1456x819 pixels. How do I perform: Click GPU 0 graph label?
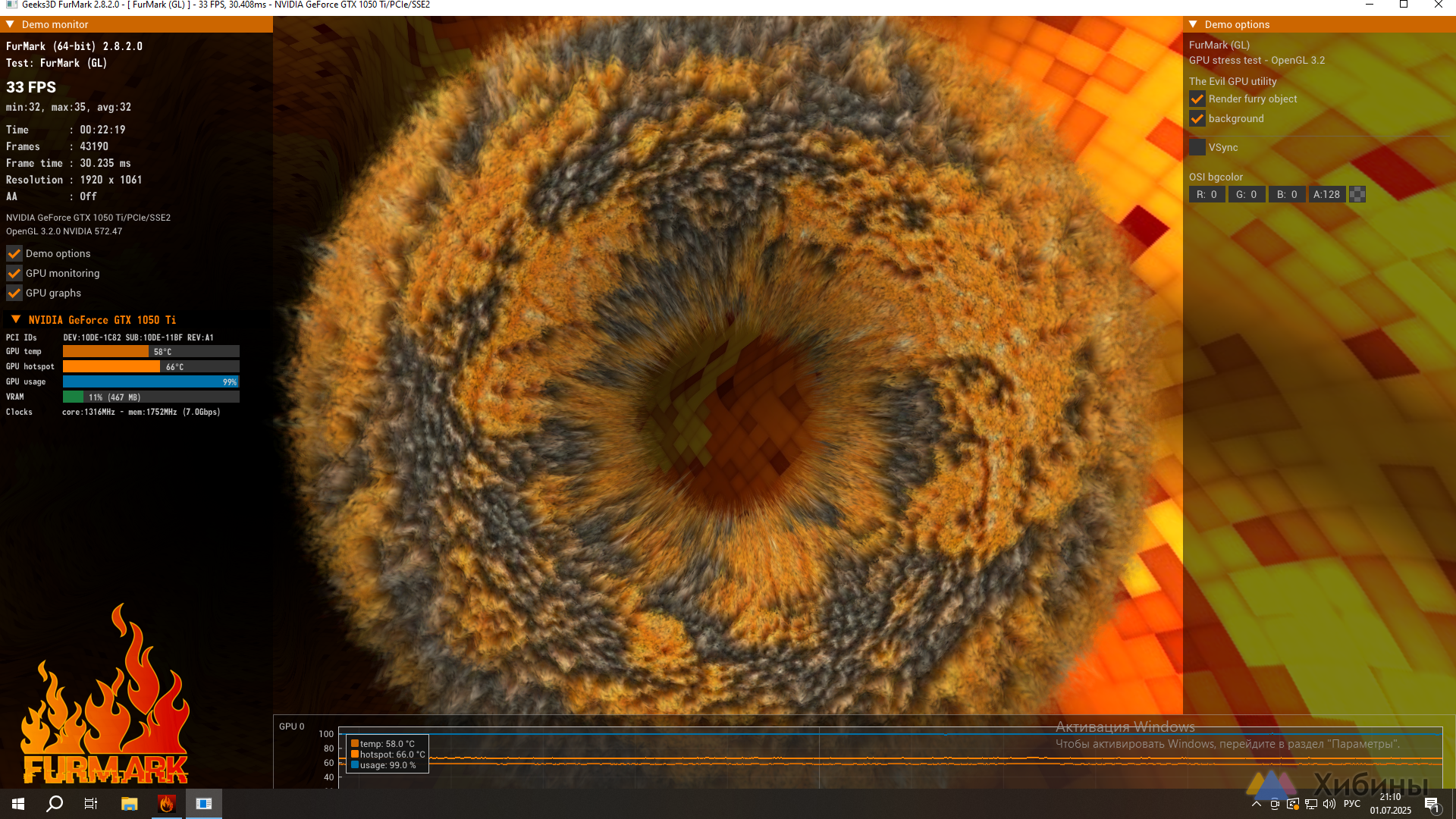coord(291,726)
